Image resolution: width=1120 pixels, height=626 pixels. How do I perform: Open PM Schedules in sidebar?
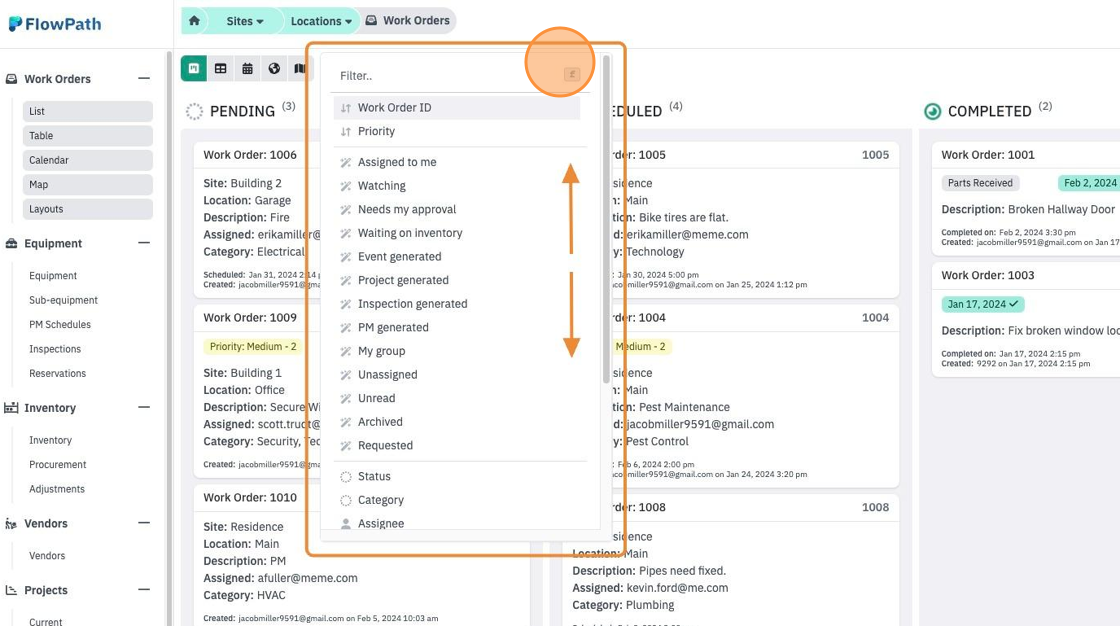[x=60, y=324]
